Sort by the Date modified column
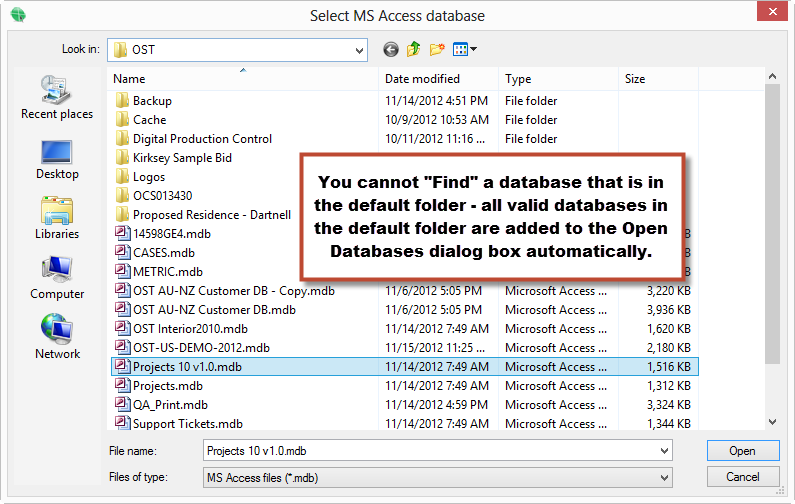 (x=439, y=79)
